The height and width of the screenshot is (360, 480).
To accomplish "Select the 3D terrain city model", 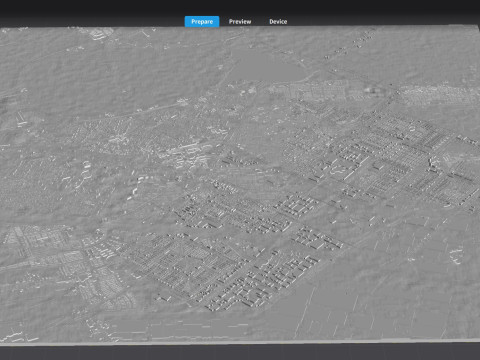I will click(240, 185).
